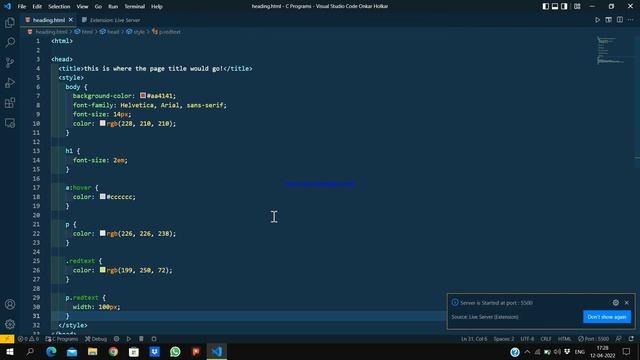Click the Ln 31, Col 6 cursor position
Image resolution: width=640 pixels, height=360 pixels.
click(474, 339)
